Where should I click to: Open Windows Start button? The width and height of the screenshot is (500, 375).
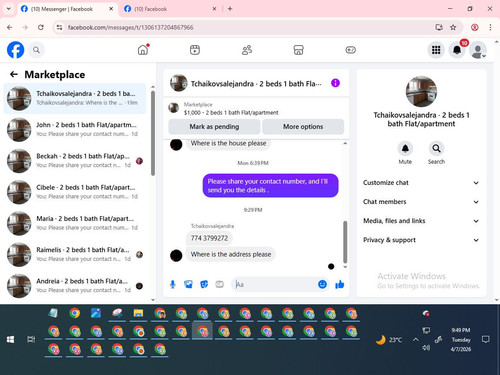[10, 339]
